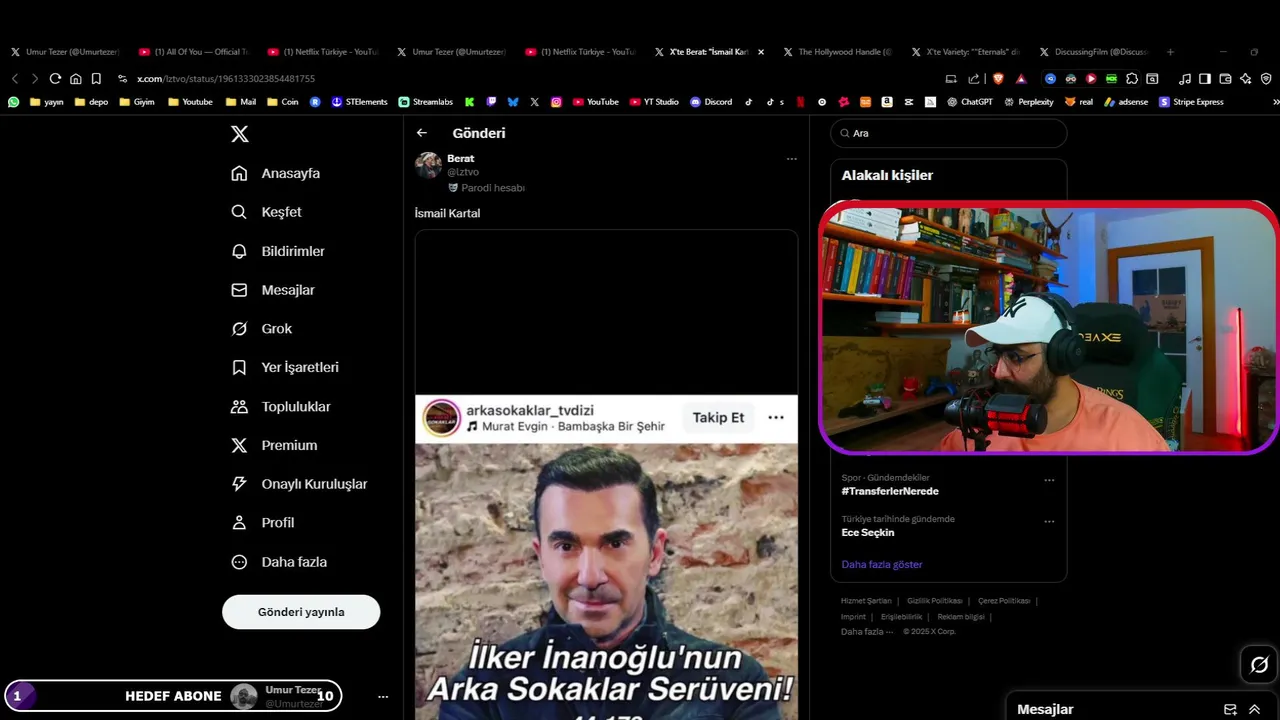Open Mesajlar in the left sidebar
This screenshot has height=720, width=1280.
pos(272,290)
